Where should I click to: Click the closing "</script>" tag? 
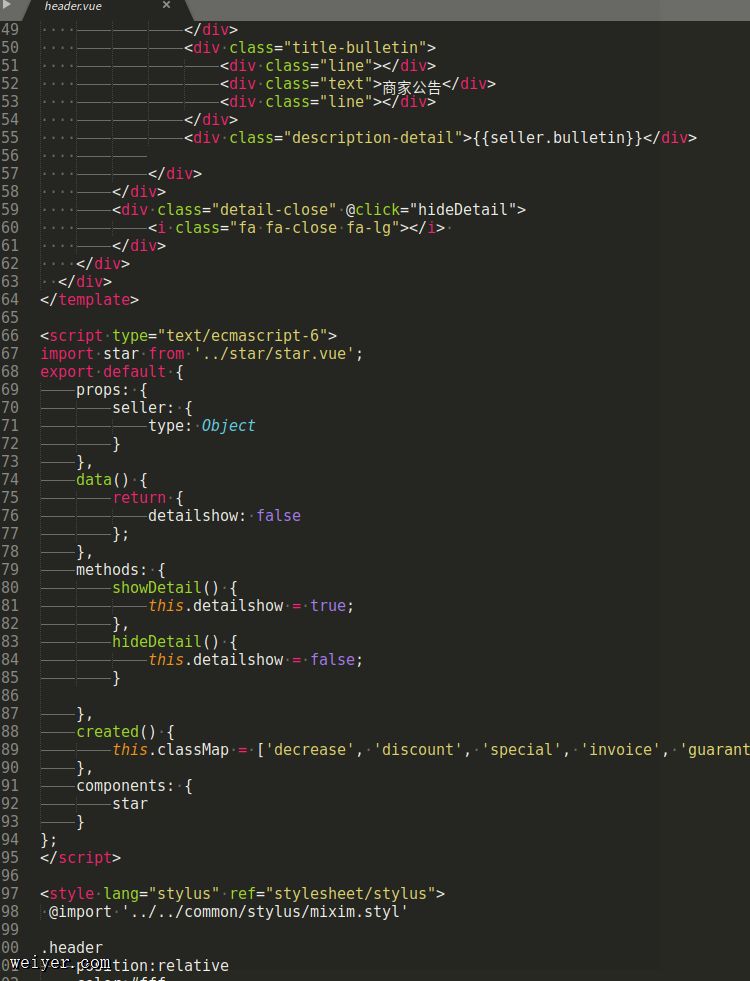(81, 858)
